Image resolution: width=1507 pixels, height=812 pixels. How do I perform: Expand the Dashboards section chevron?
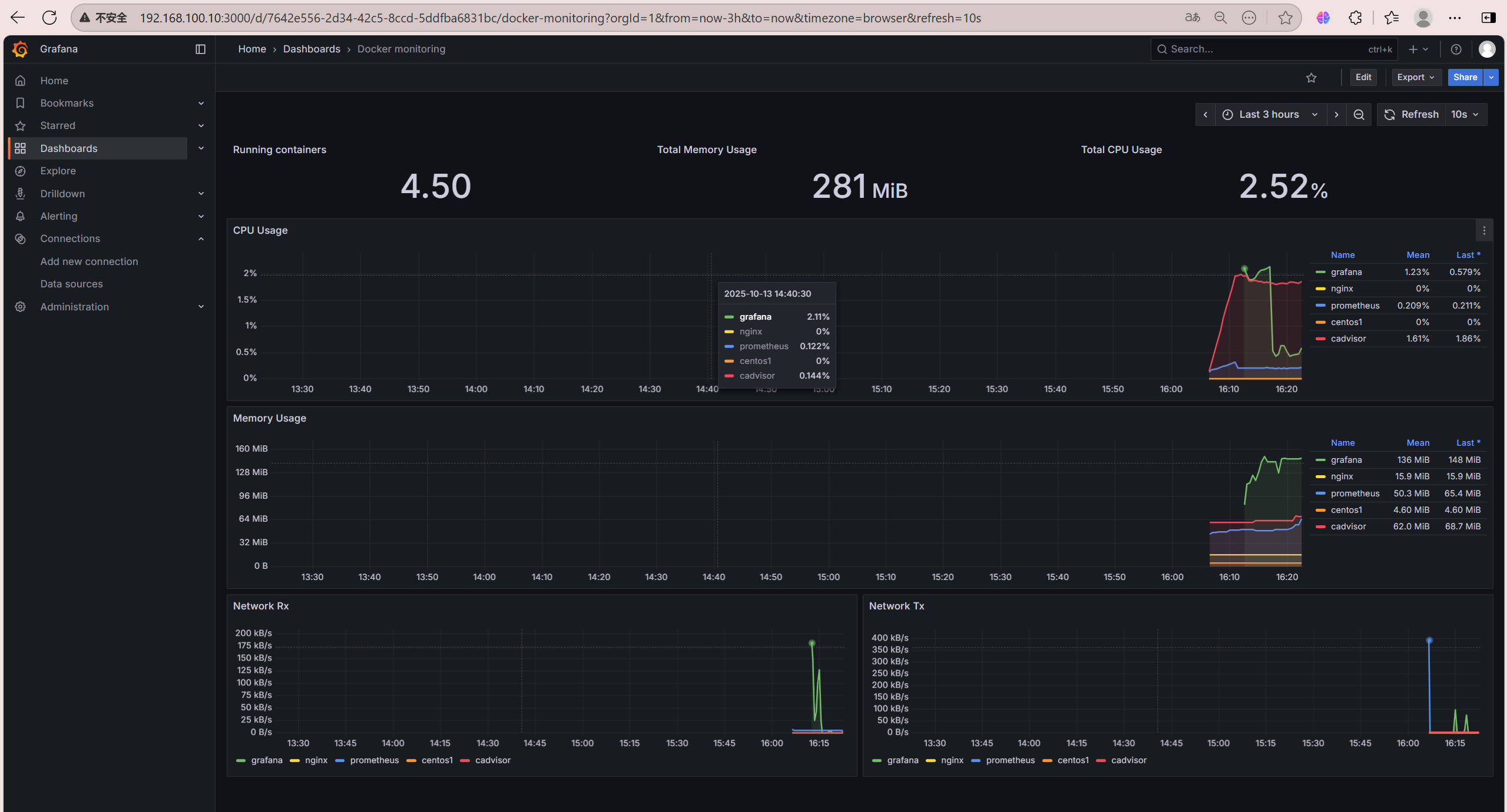tap(201, 148)
